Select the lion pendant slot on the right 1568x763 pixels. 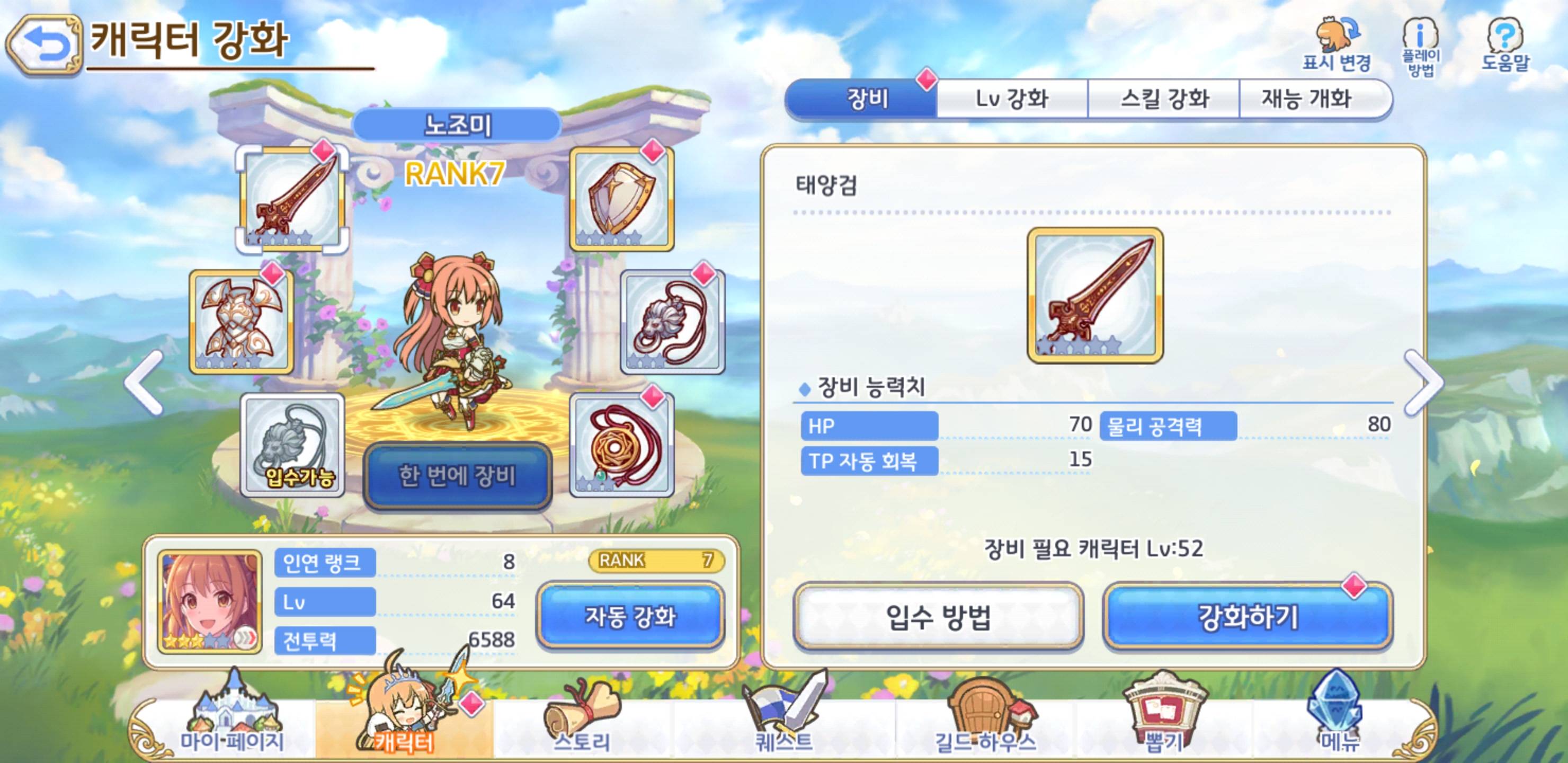673,321
